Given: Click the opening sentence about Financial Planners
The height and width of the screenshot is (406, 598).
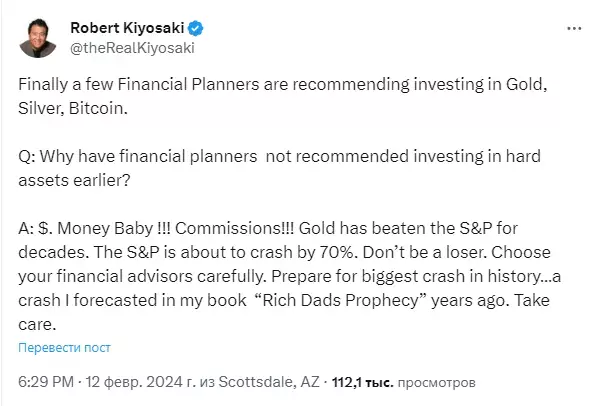Looking at the screenshot, I should [x=283, y=96].
